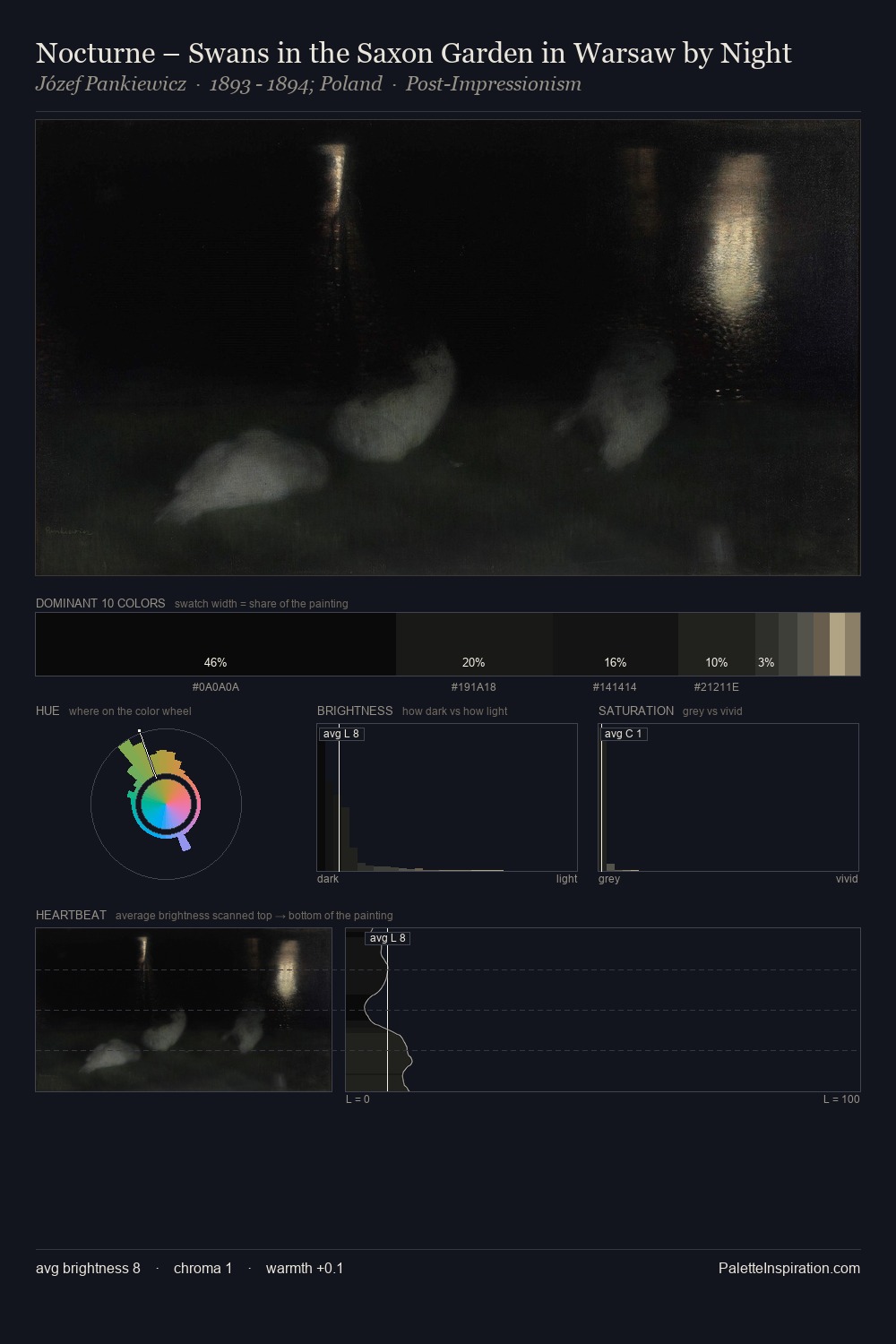Screen dimensions: 896x1344
Task: Click the 'grey' axis label
Action: [609, 879]
